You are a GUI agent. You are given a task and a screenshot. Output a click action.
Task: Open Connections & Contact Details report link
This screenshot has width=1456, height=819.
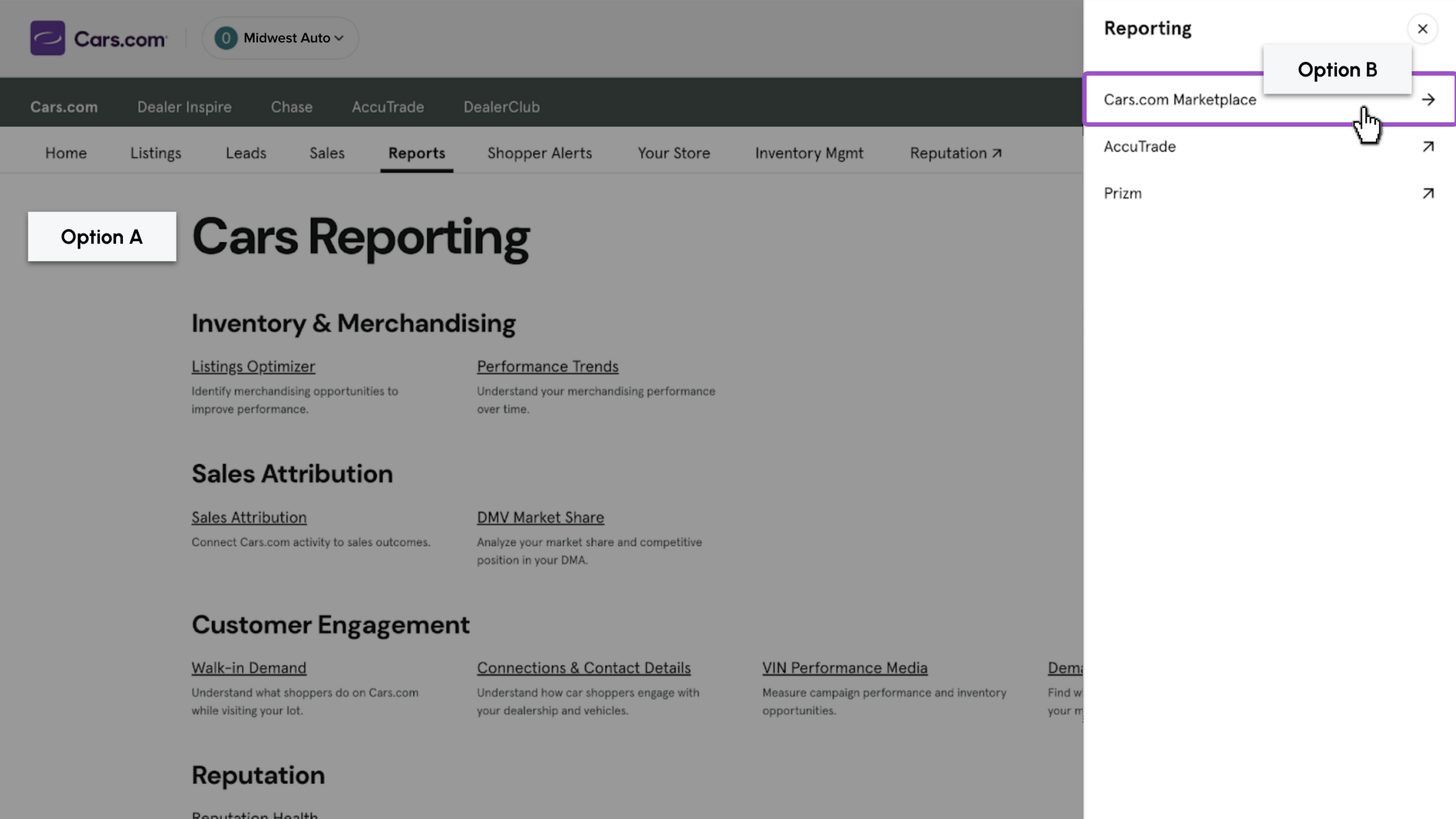584,668
